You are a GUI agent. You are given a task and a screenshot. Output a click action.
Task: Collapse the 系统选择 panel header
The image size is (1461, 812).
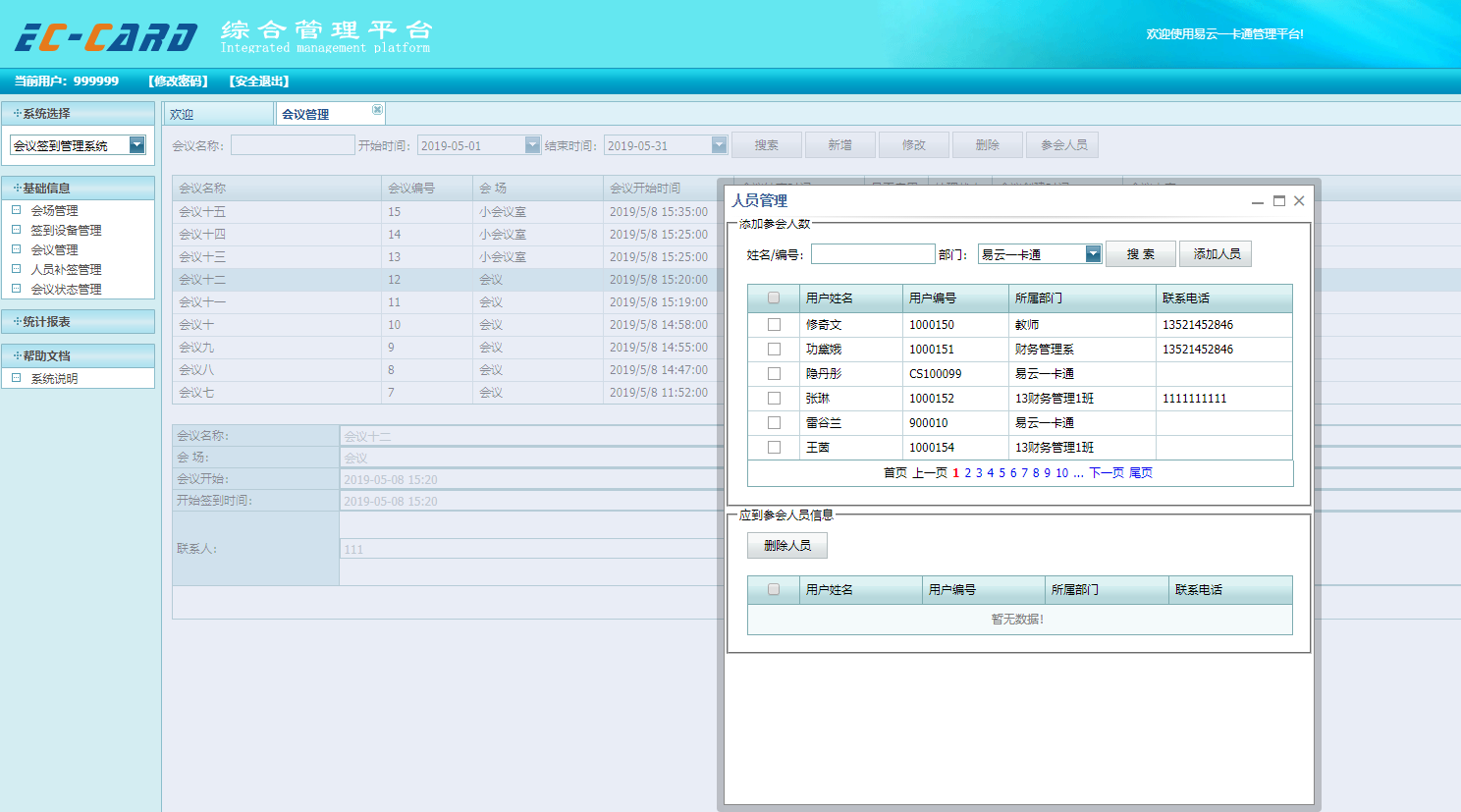(x=78, y=113)
